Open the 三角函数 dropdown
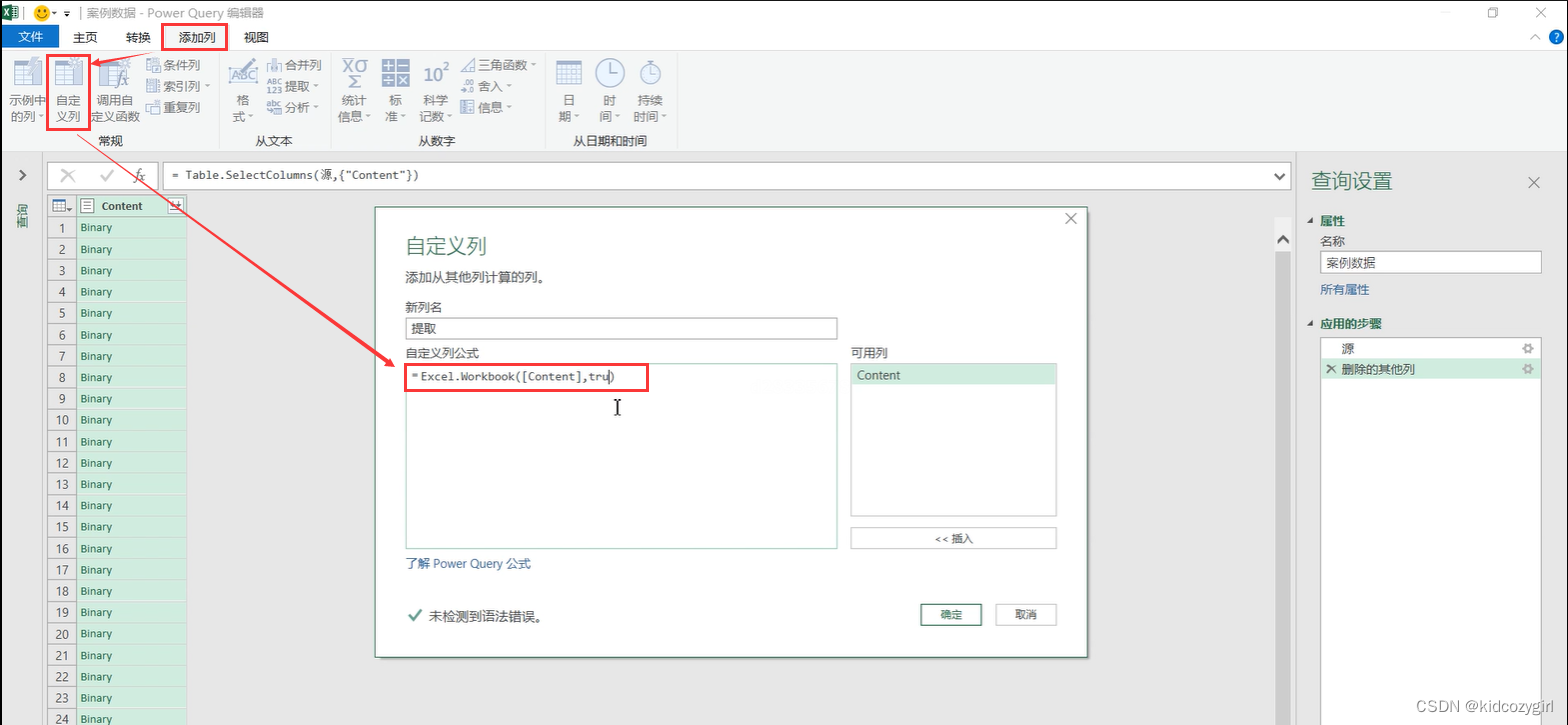Screen dimensions: 1568x725 click(x=498, y=65)
